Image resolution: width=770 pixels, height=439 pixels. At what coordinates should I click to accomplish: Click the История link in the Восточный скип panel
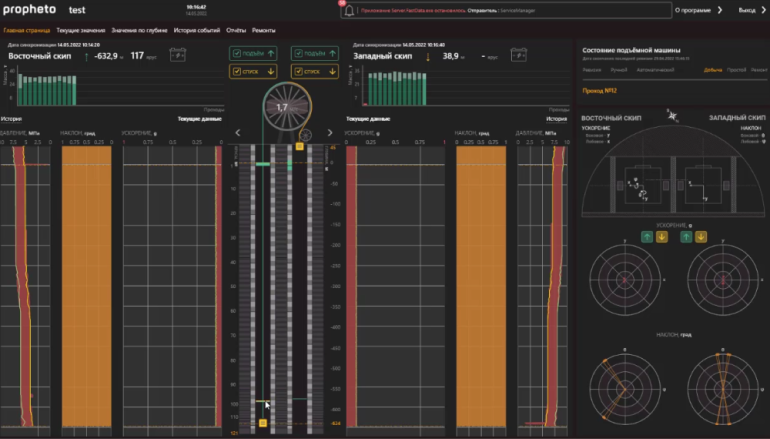point(11,119)
